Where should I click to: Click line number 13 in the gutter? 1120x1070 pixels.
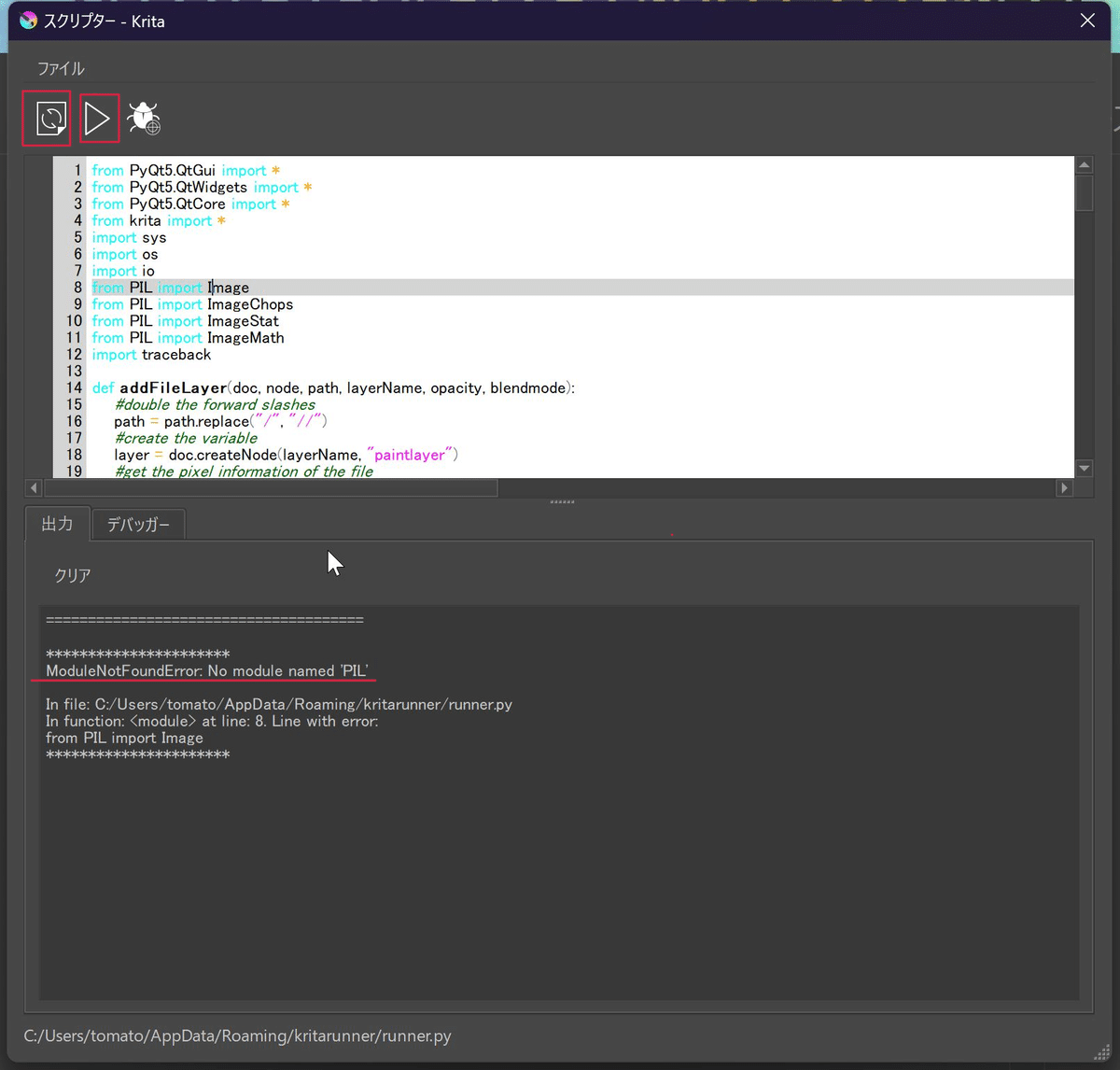74,372
